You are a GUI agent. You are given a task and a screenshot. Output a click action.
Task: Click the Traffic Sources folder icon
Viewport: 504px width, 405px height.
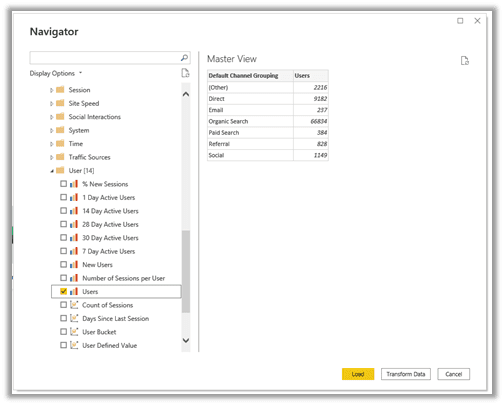coord(60,157)
